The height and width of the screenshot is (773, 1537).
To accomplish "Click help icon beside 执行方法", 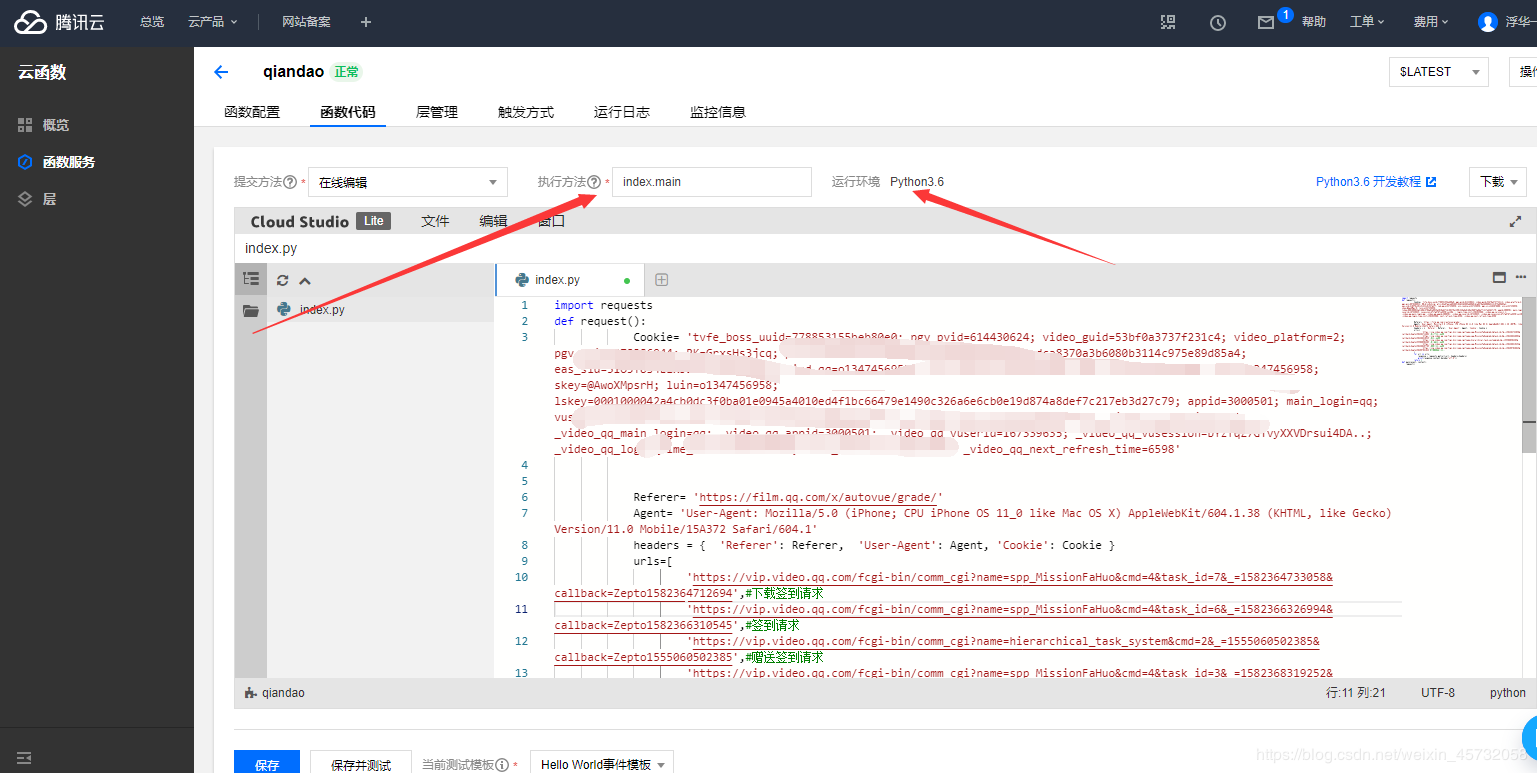I will [594, 182].
